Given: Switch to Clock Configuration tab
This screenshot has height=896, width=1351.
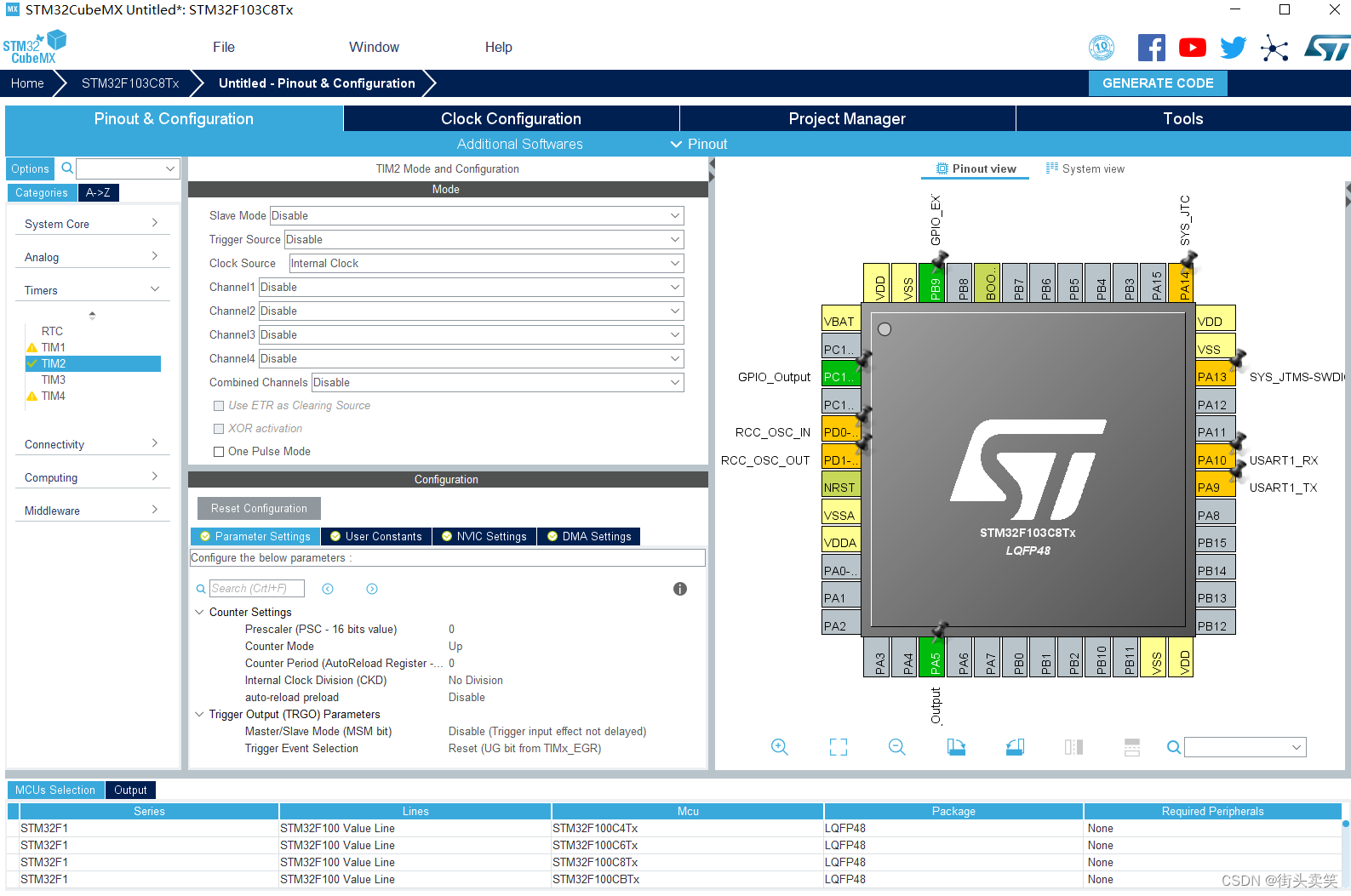Looking at the screenshot, I should pyautogui.click(x=511, y=118).
